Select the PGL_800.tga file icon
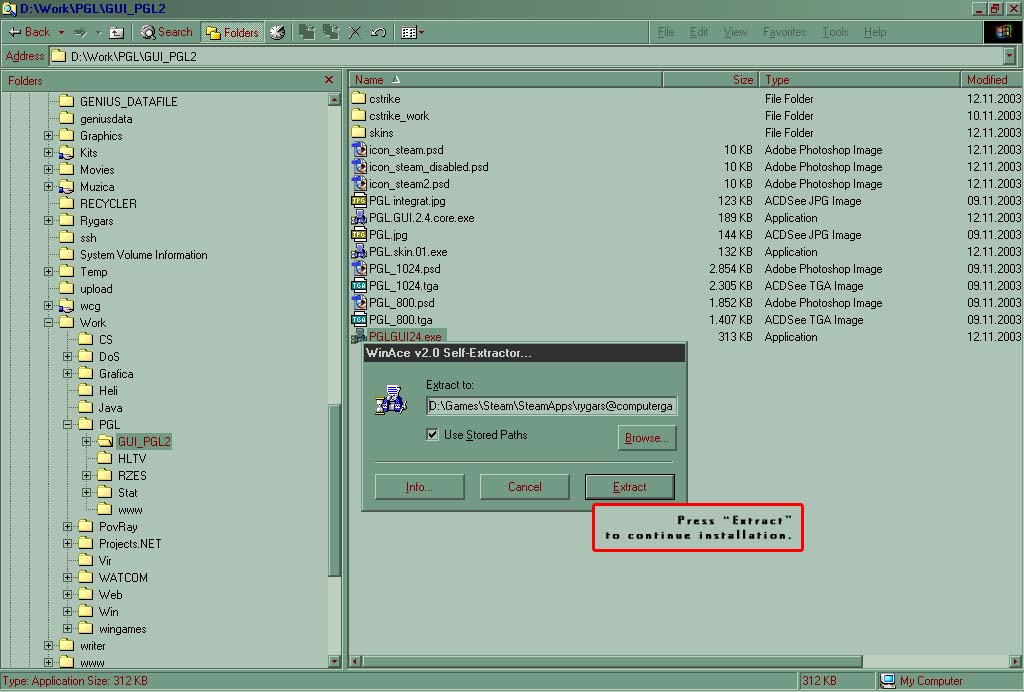This screenshot has width=1024, height=692. [x=359, y=319]
